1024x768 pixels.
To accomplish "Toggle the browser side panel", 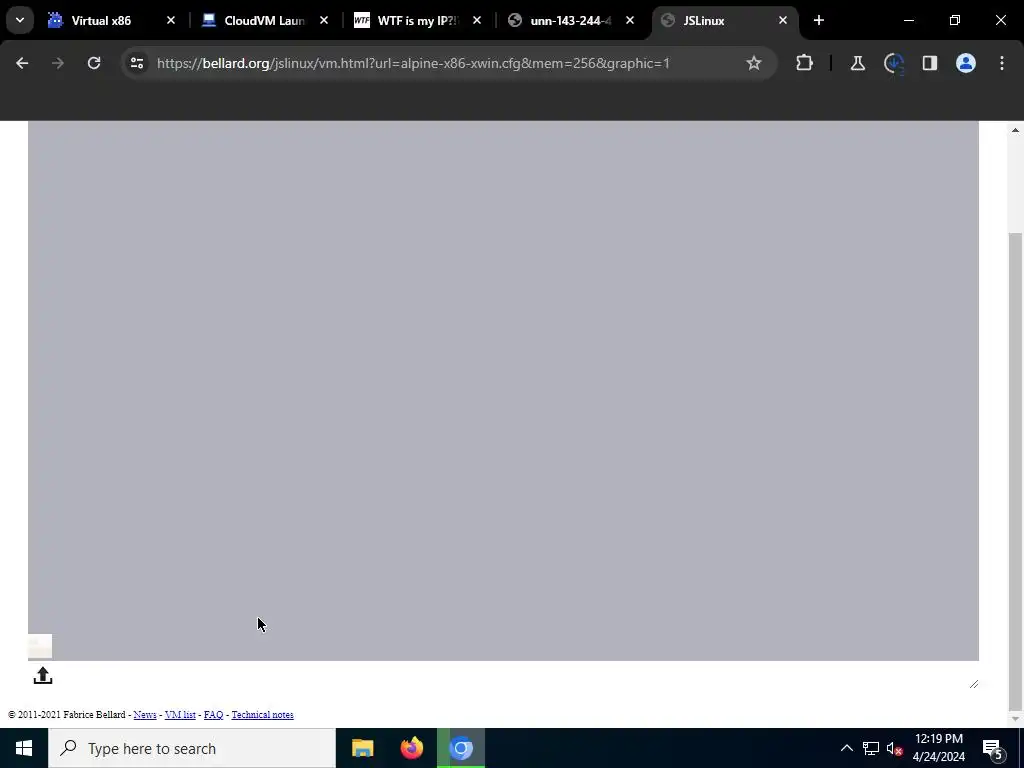I will pos(930,63).
